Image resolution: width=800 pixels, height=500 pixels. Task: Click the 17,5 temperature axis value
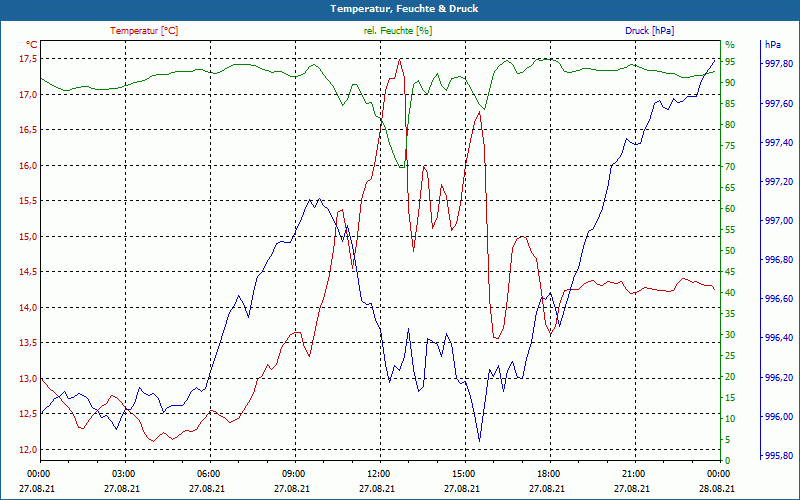click(x=28, y=59)
